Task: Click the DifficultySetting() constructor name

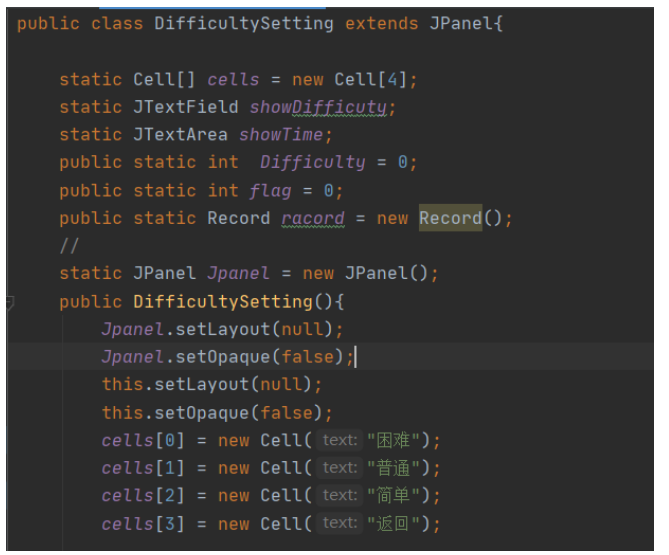Action: pyautogui.click(x=223, y=302)
